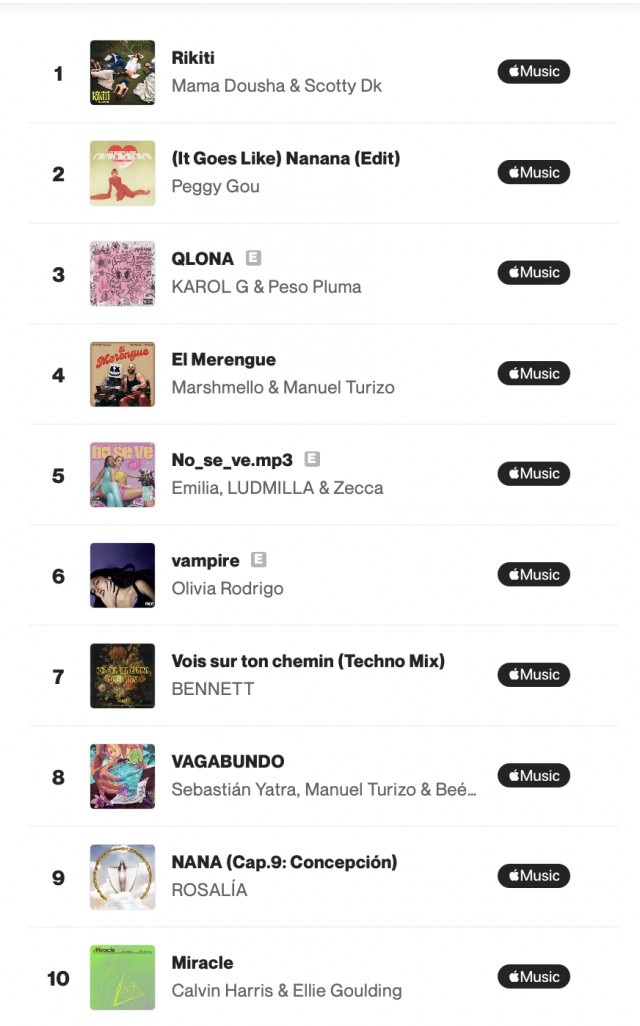
Task: Select the vampire album artwork
Action: tap(122, 575)
